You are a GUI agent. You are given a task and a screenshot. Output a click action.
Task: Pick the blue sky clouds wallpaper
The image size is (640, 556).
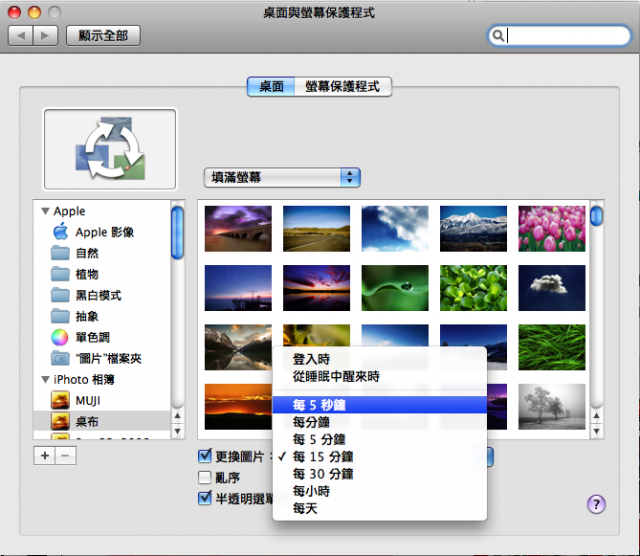[395, 229]
